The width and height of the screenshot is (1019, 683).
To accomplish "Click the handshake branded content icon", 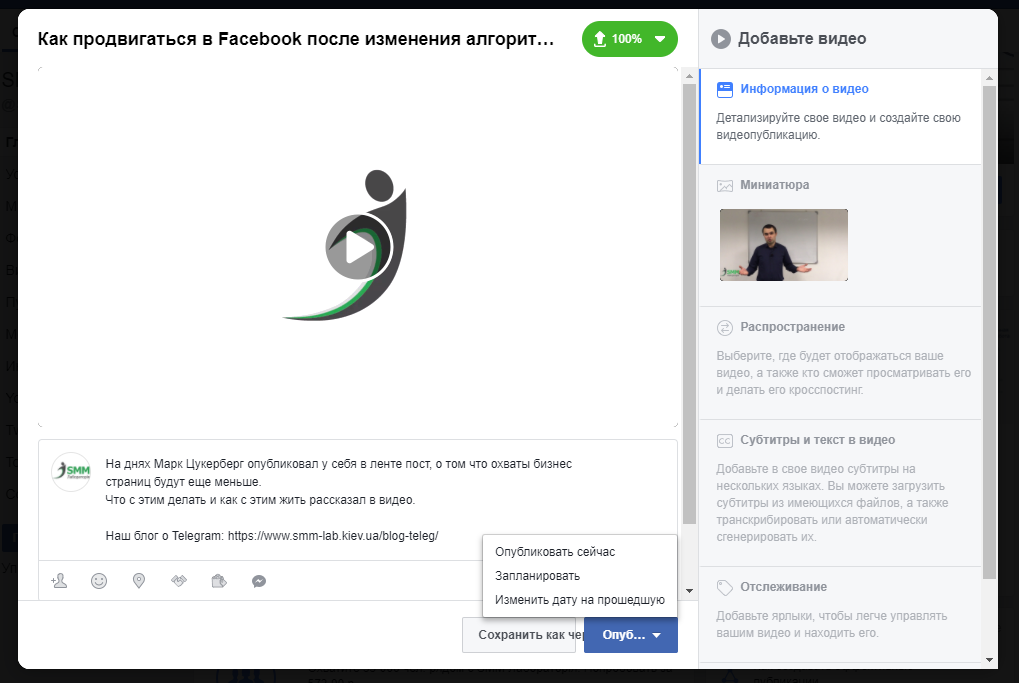I will click(179, 581).
